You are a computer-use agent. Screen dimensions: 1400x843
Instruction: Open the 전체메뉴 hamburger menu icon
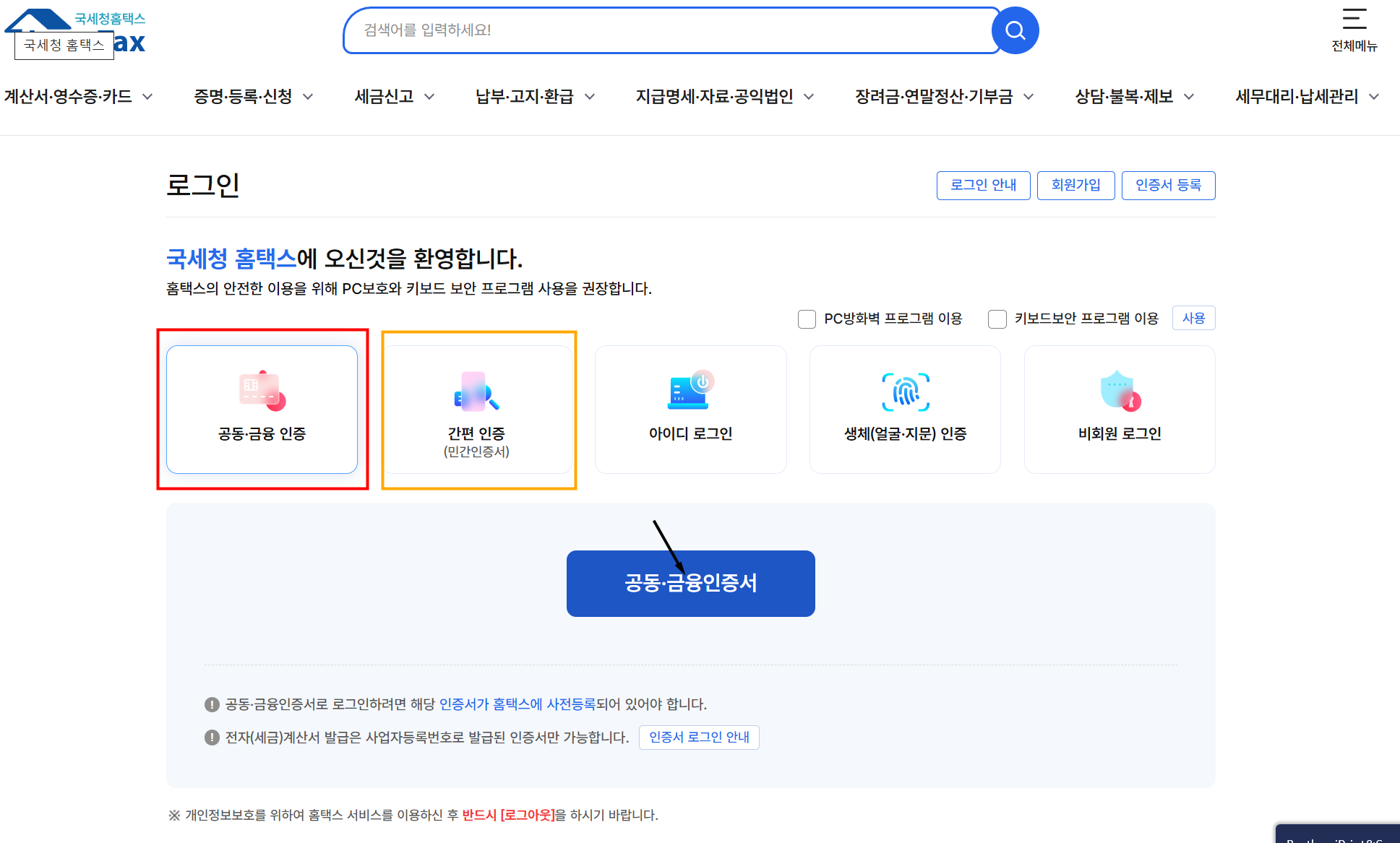(x=1354, y=20)
